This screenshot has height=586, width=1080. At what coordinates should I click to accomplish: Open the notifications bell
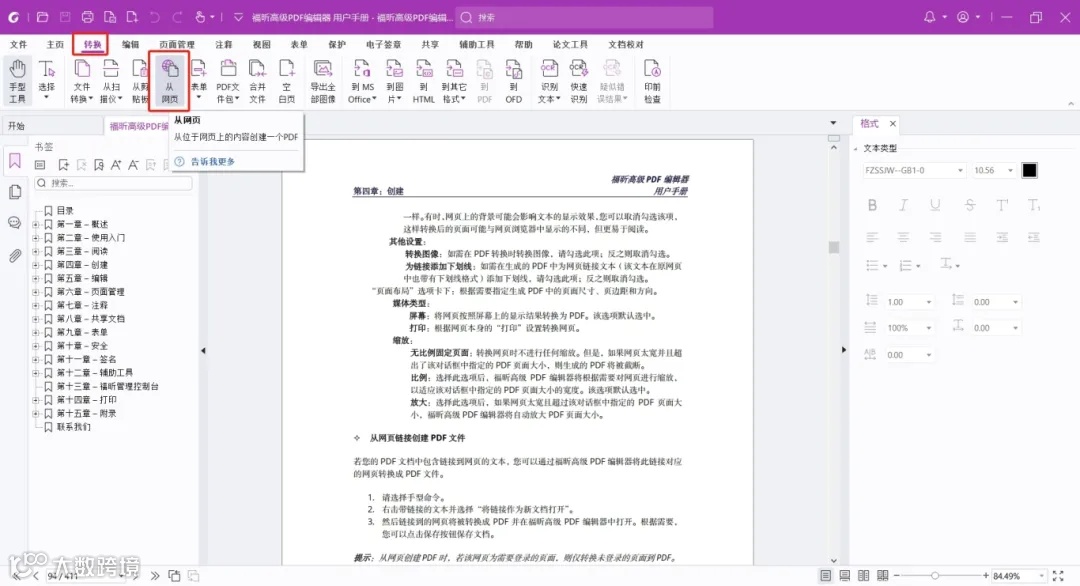click(929, 17)
